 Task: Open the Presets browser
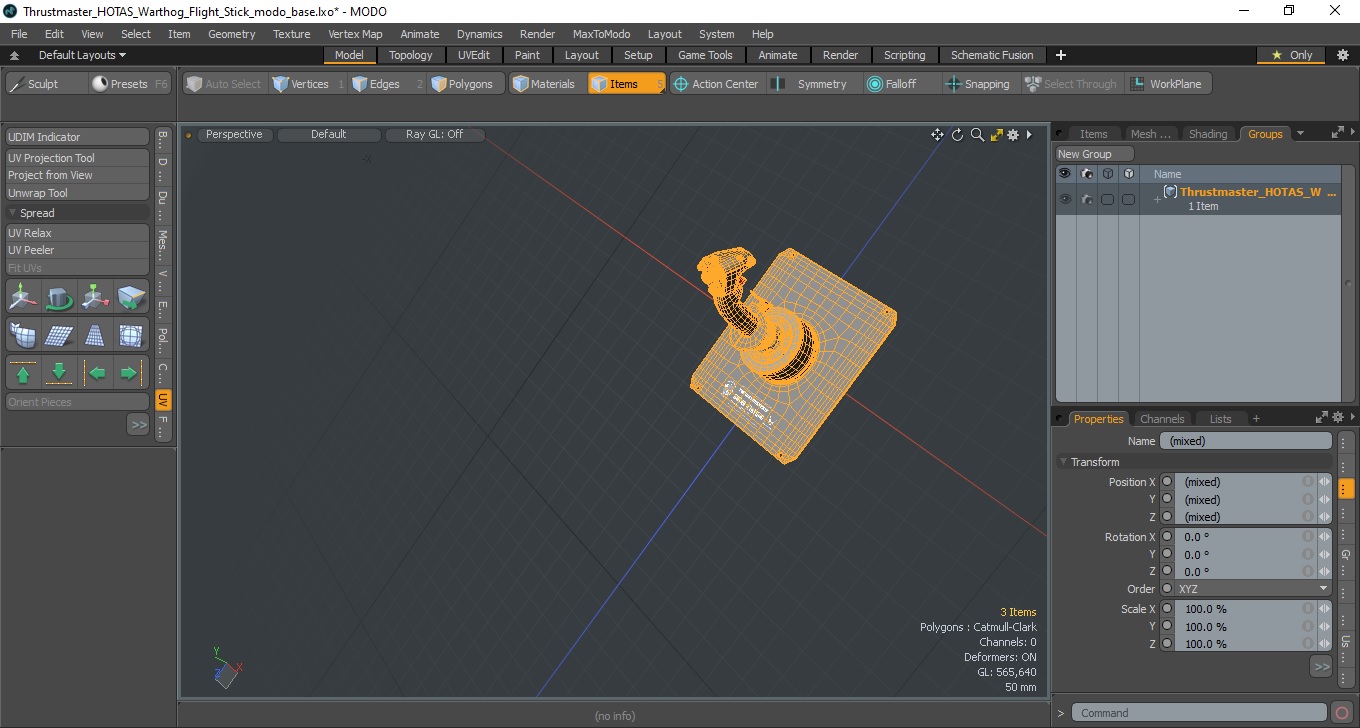coord(130,84)
